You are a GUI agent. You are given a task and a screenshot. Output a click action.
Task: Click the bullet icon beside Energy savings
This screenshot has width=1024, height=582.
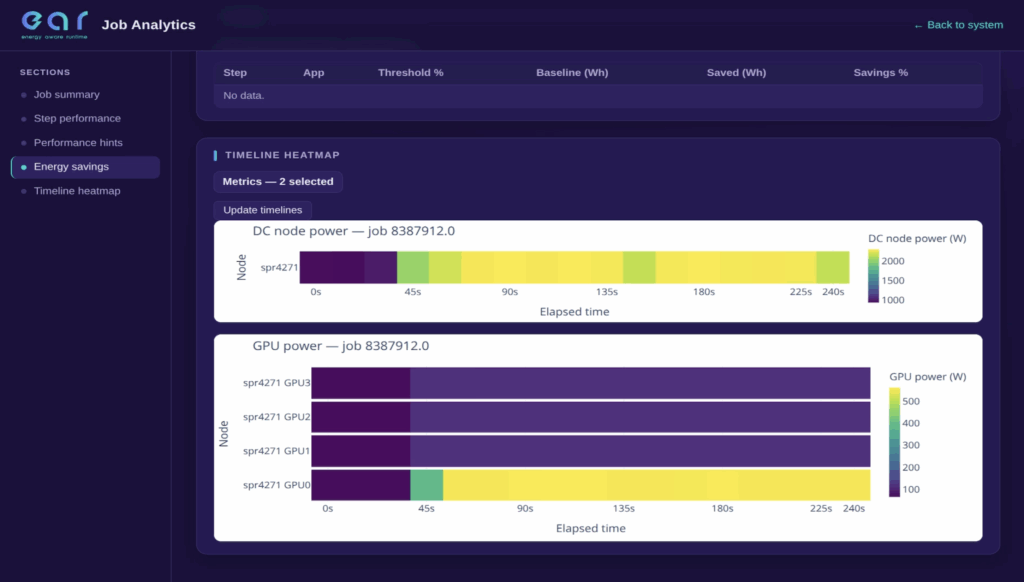coord(24,167)
